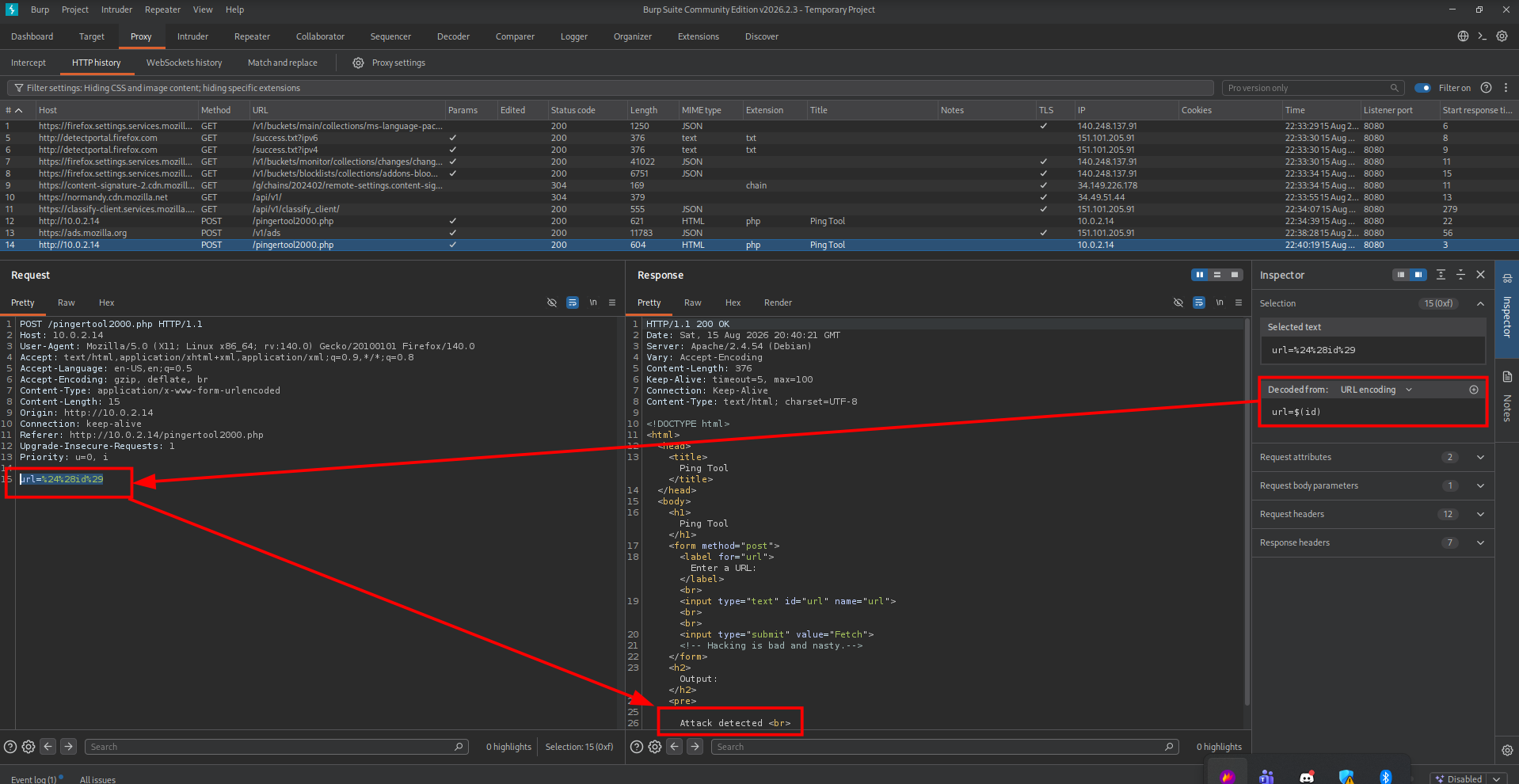1519x784 pixels.
Task: Switch to the Intercept sub-tab
Action: pos(29,63)
